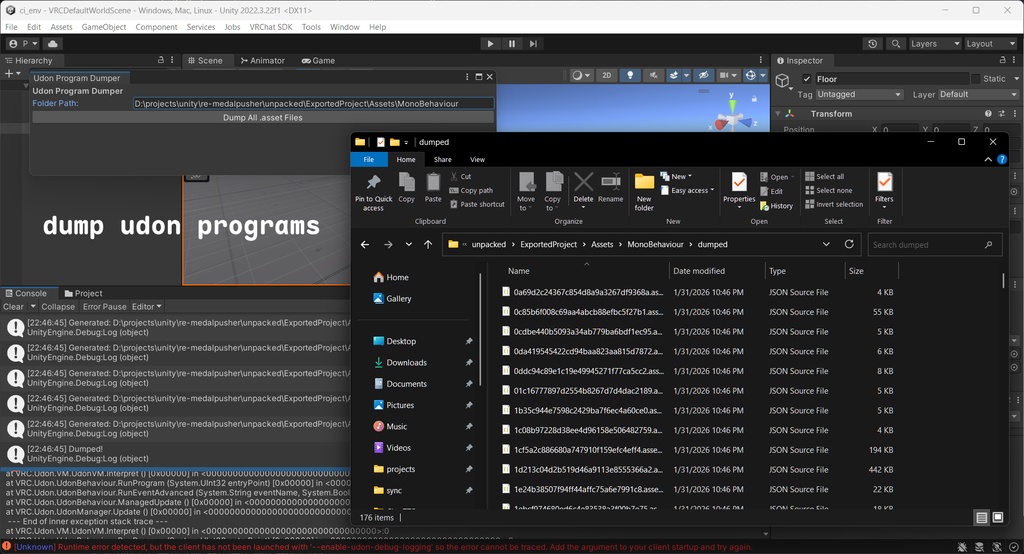This screenshot has width=1024, height=554.
Task: Go back in Explorer navigation
Action: pyautogui.click(x=365, y=244)
